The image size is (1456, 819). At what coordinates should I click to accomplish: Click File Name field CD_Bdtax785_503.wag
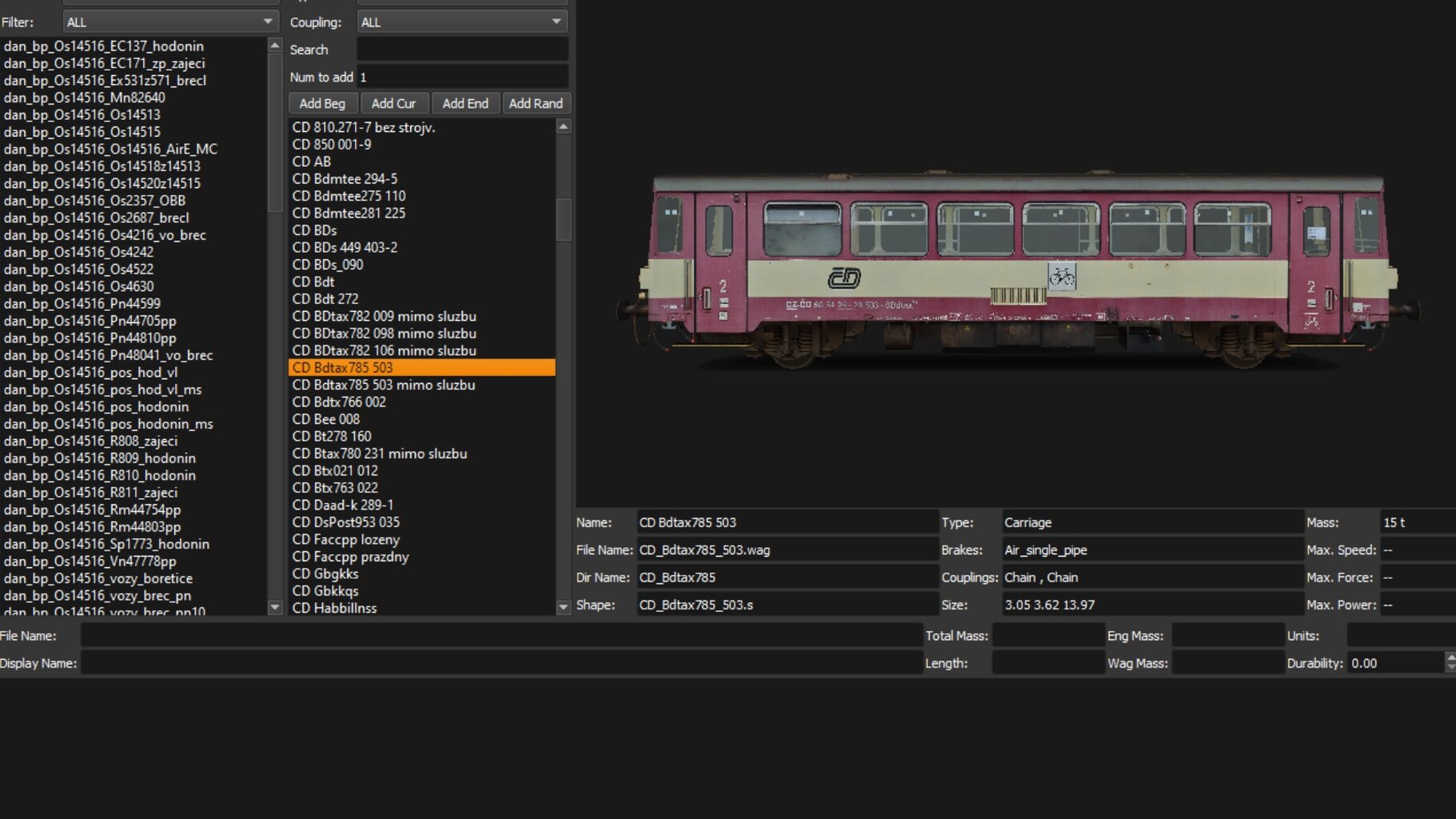click(x=788, y=550)
